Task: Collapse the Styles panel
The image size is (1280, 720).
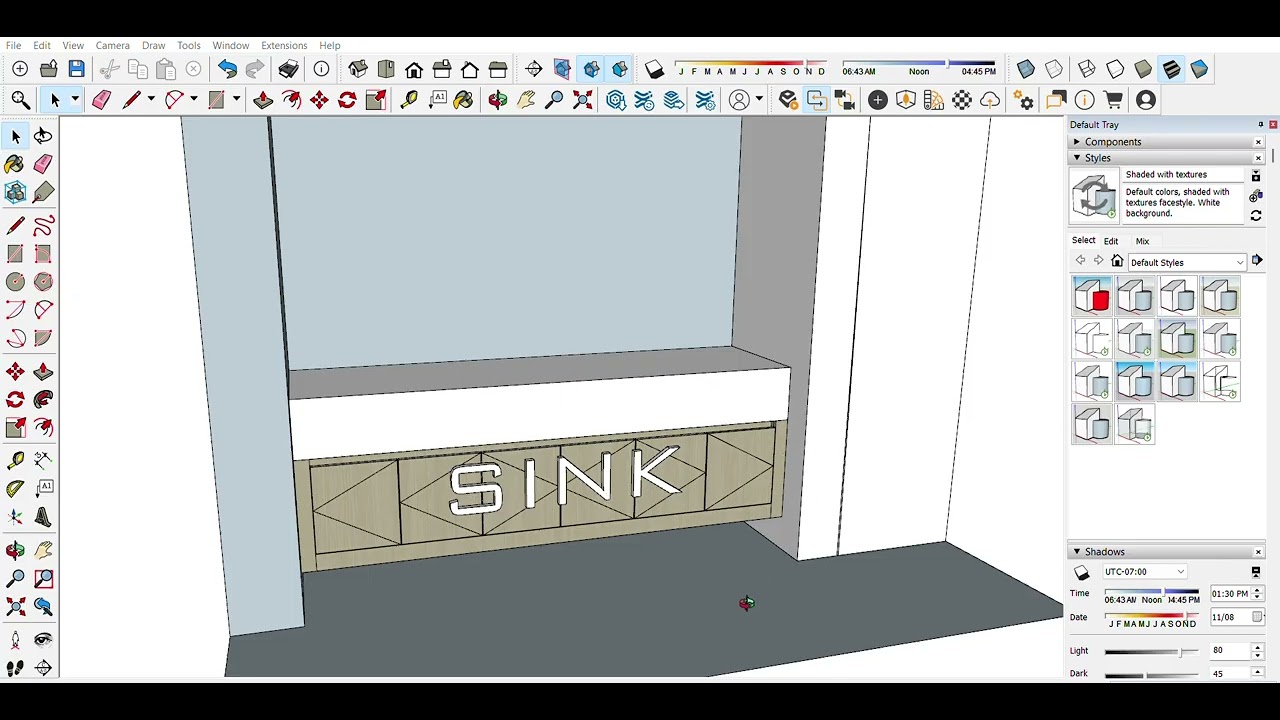Action: [1077, 158]
